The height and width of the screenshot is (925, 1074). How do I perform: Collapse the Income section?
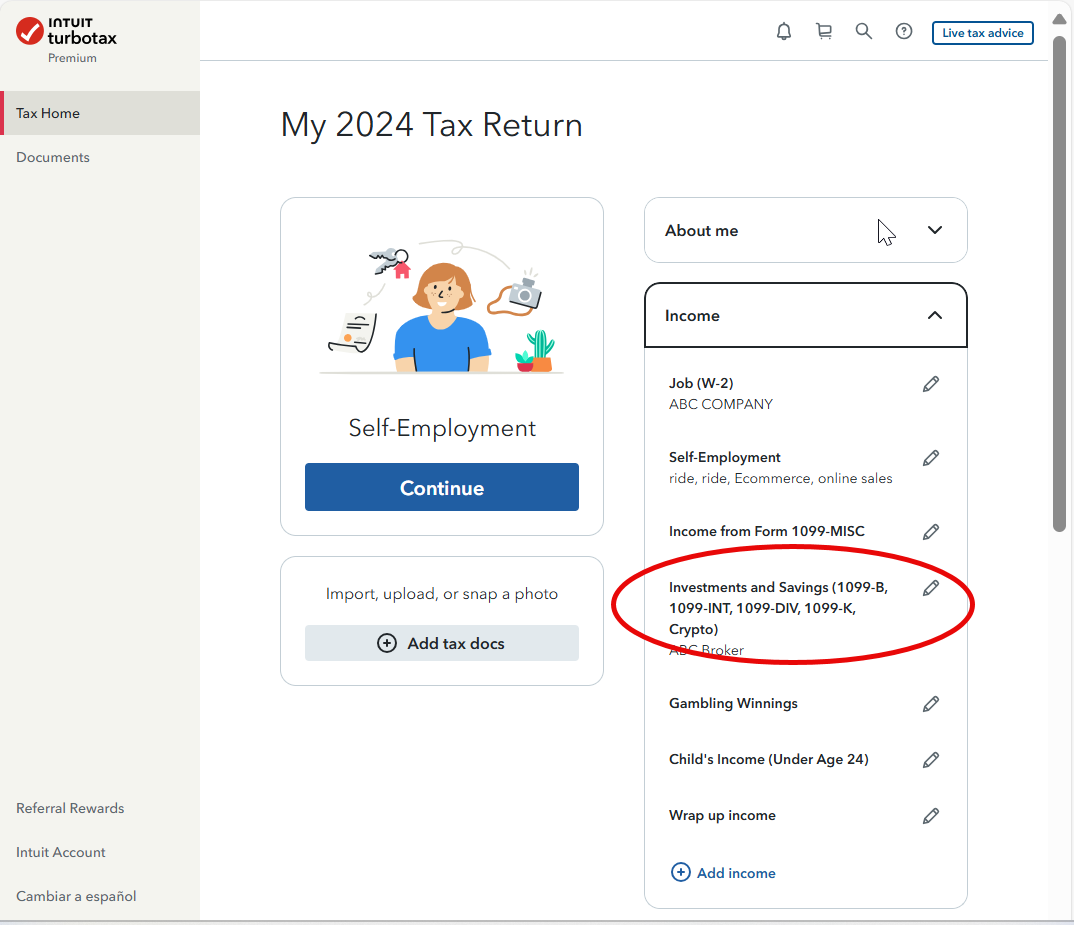[x=935, y=316]
